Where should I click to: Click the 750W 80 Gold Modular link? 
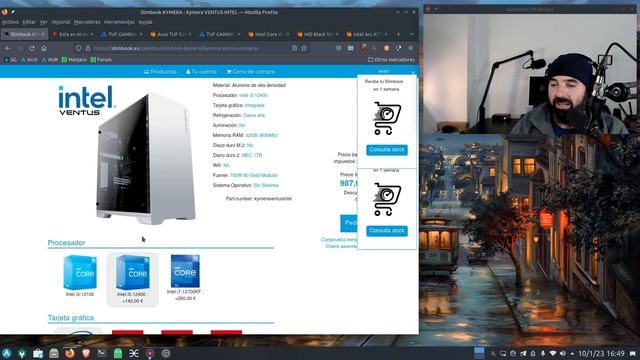point(253,175)
